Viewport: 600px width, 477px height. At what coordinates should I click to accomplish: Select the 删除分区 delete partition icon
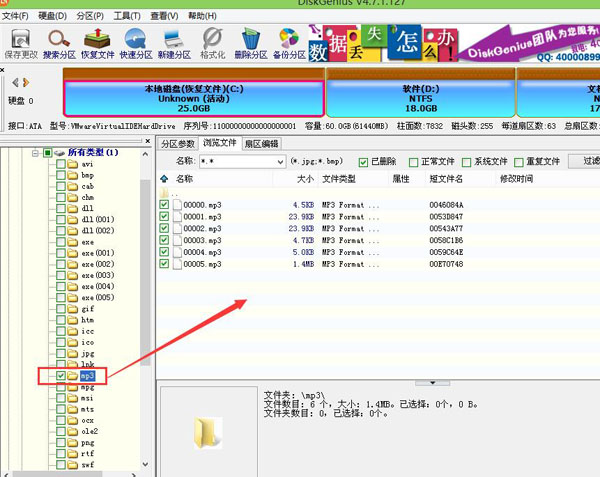(251, 44)
